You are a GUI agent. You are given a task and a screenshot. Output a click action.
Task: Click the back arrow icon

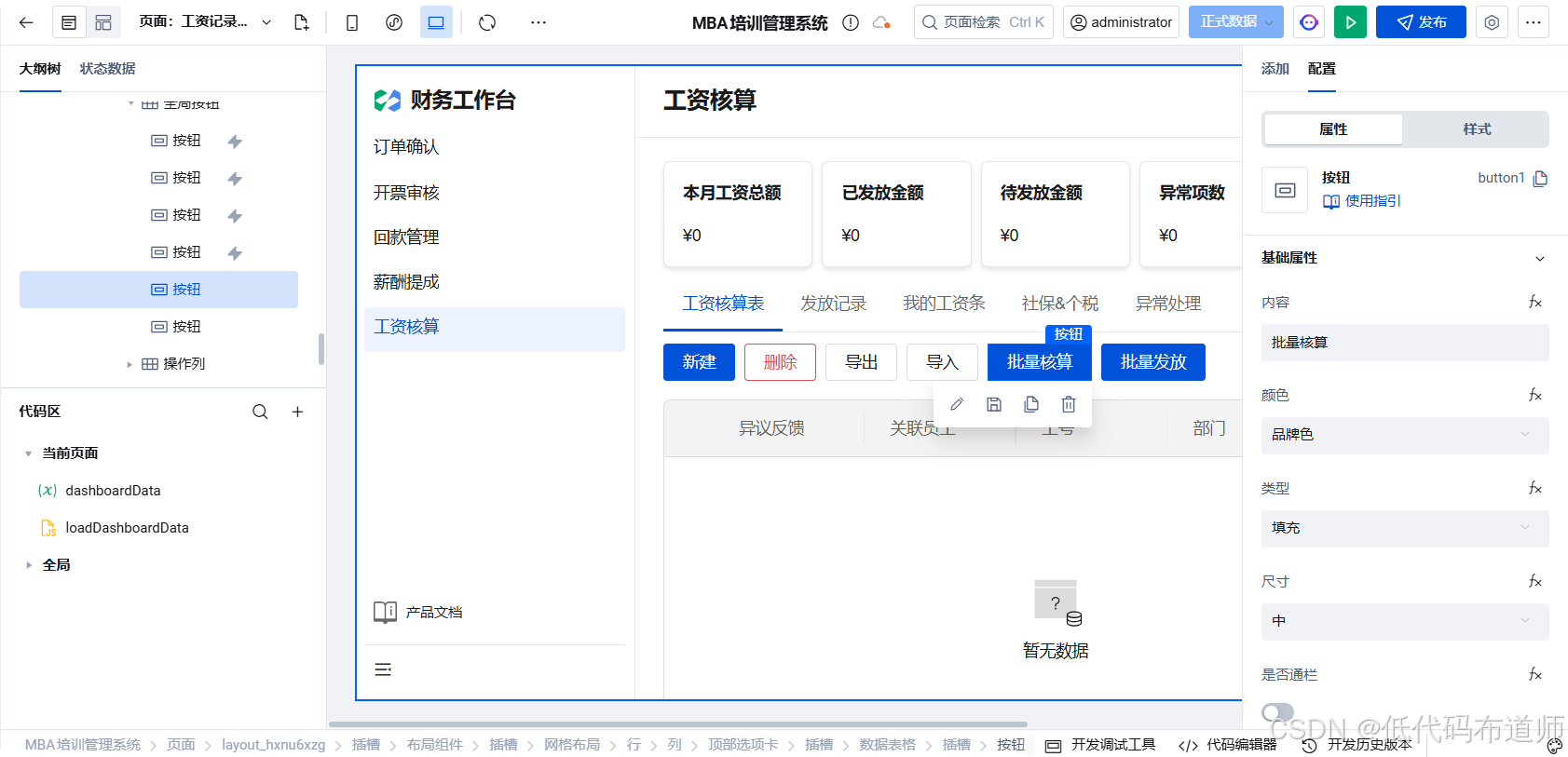click(26, 22)
